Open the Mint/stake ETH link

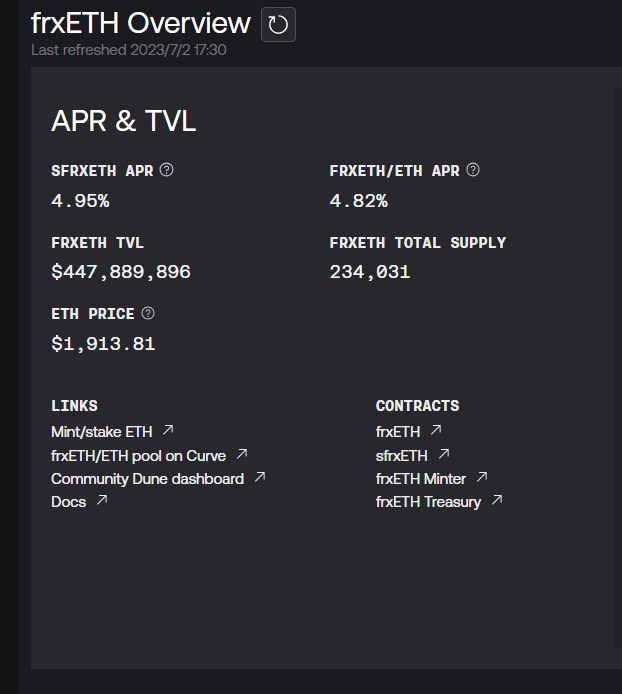[x=102, y=431]
